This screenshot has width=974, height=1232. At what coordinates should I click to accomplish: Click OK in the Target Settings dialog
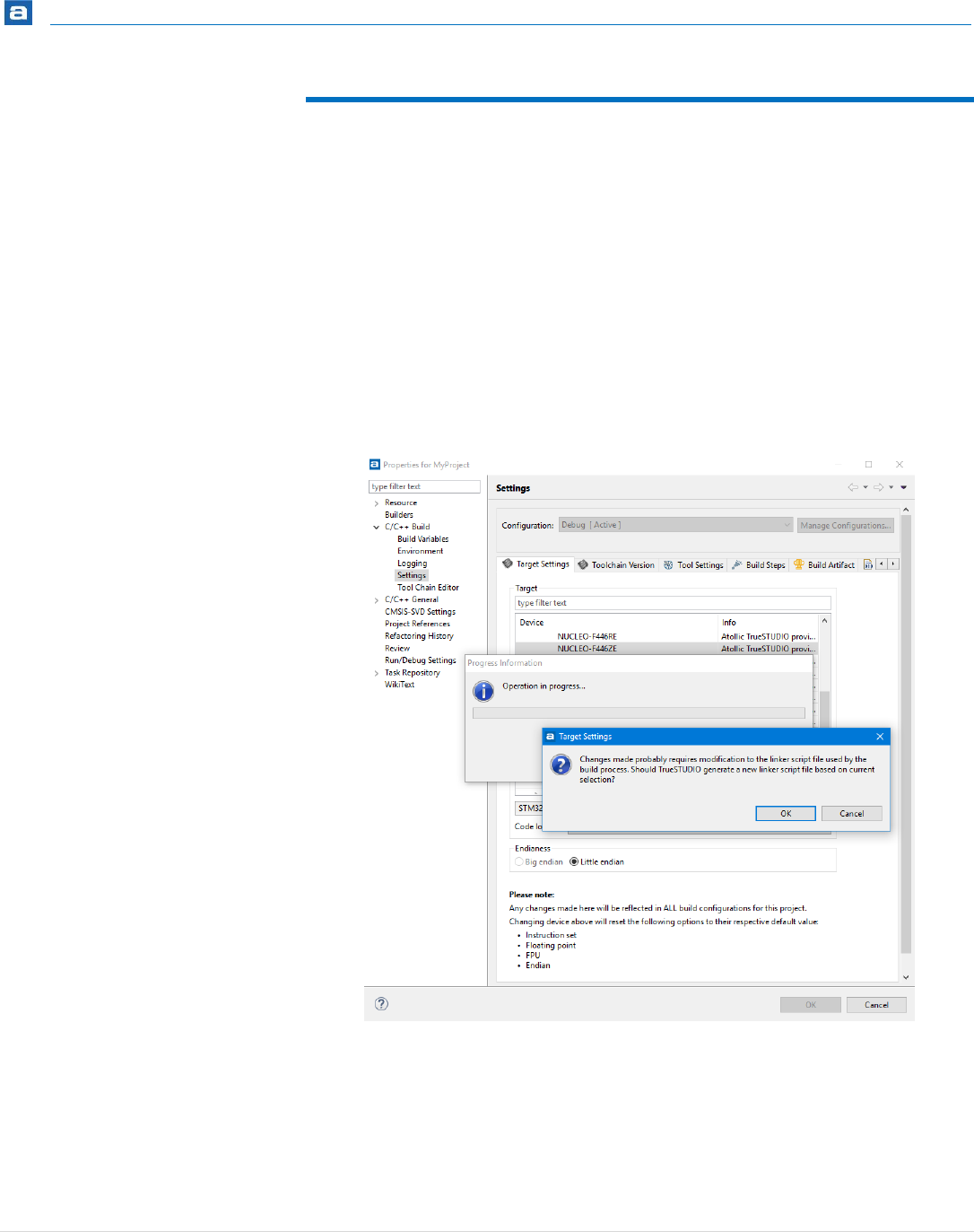click(786, 813)
